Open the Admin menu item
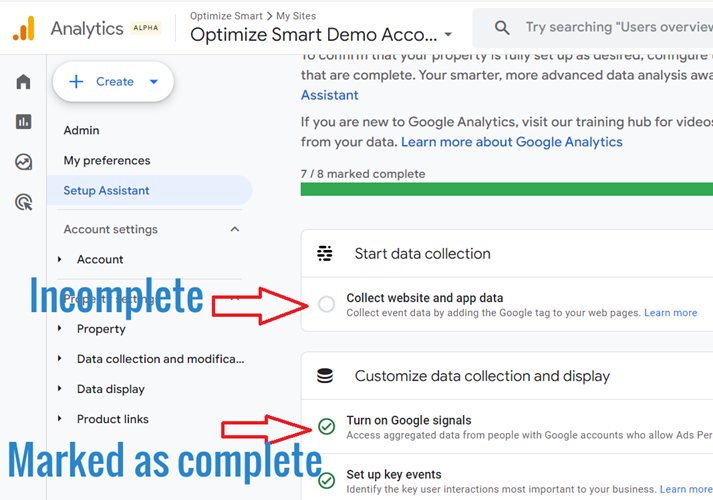 [x=81, y=130]
